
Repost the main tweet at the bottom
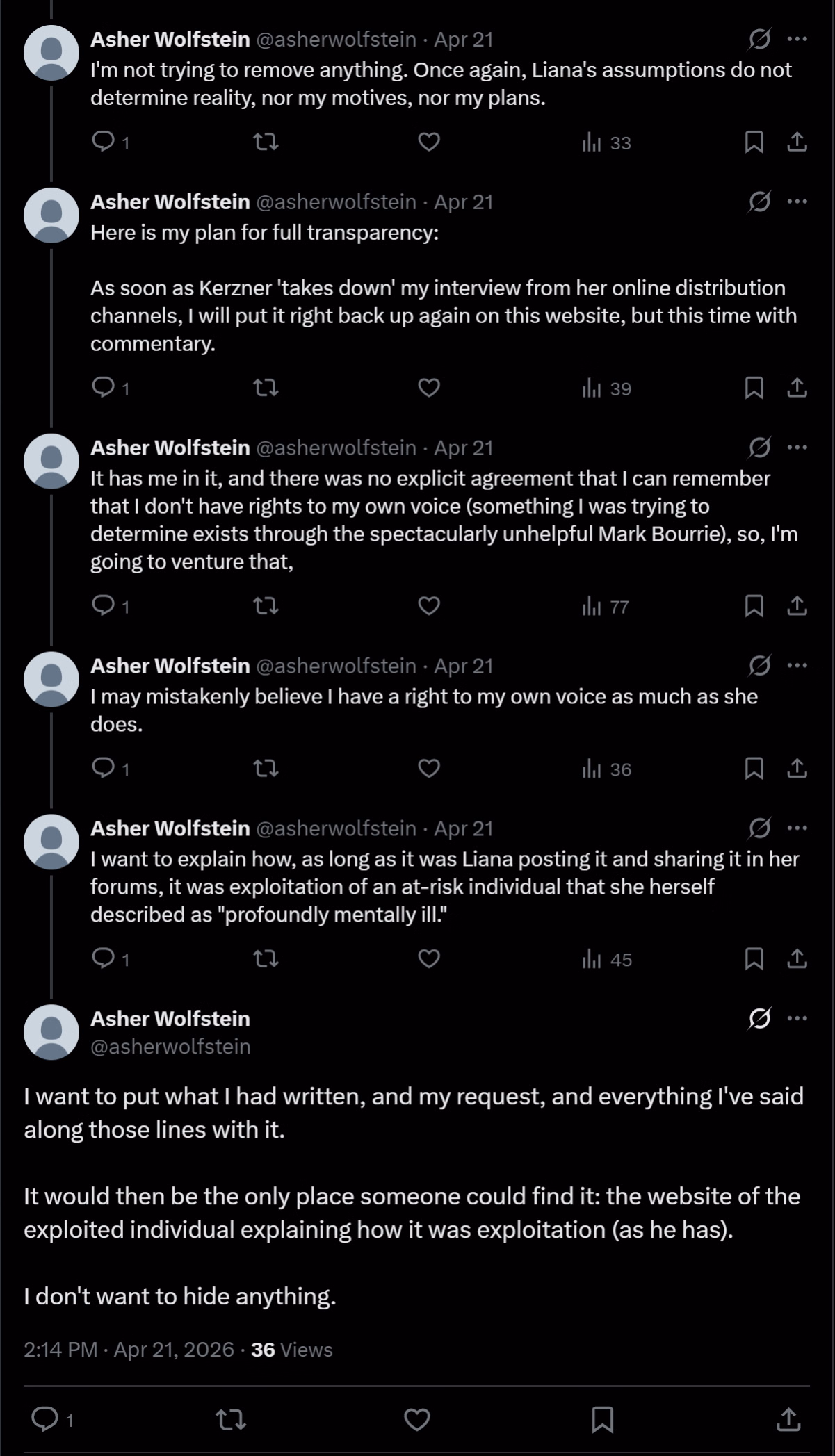pos(232,1419)
